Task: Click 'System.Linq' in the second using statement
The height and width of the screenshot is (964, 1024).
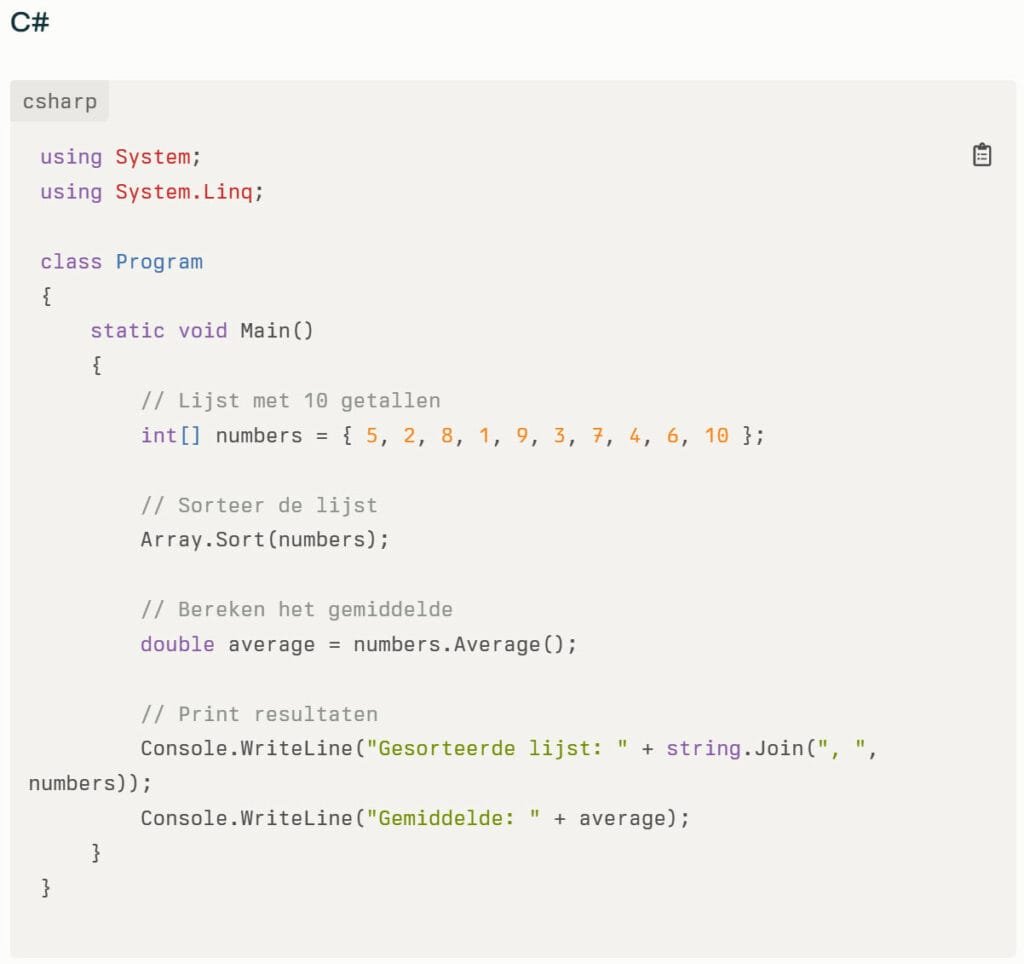Action: pos(184,192)
